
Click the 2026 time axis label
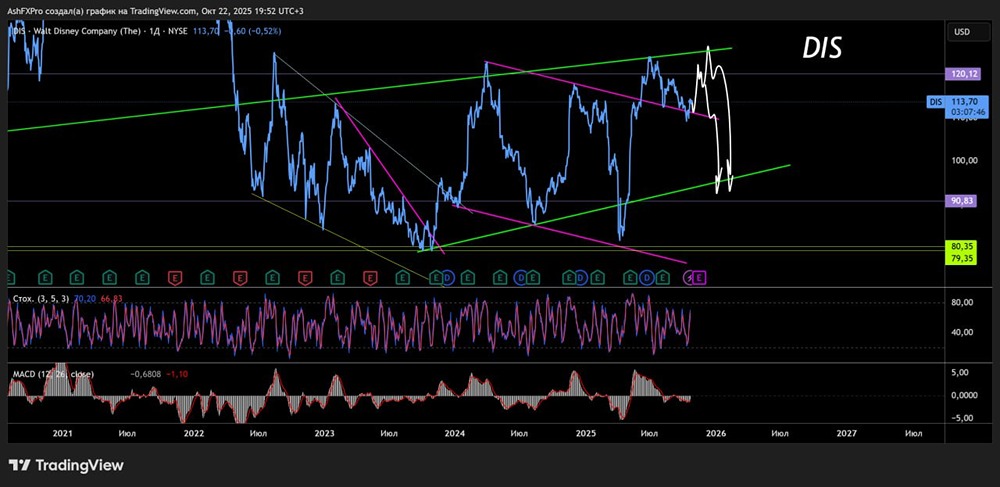pyautogui.click(x=716, y=433)
